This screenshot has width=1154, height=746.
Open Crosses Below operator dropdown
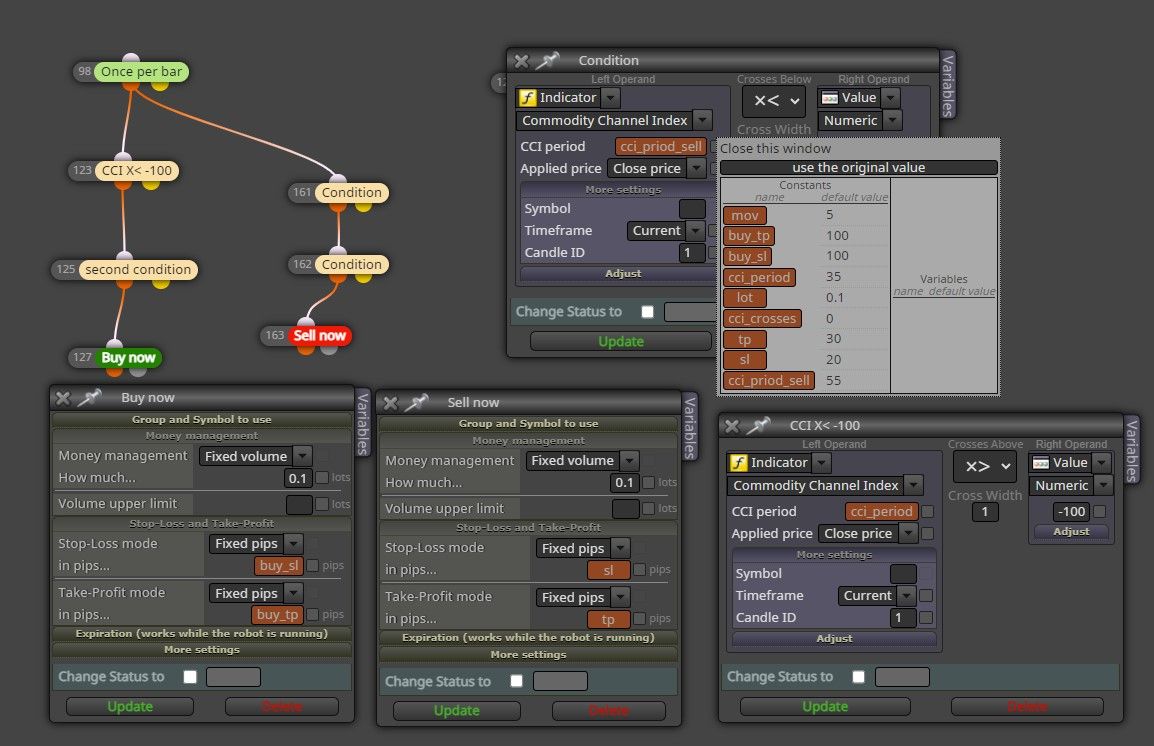(774, 101)
